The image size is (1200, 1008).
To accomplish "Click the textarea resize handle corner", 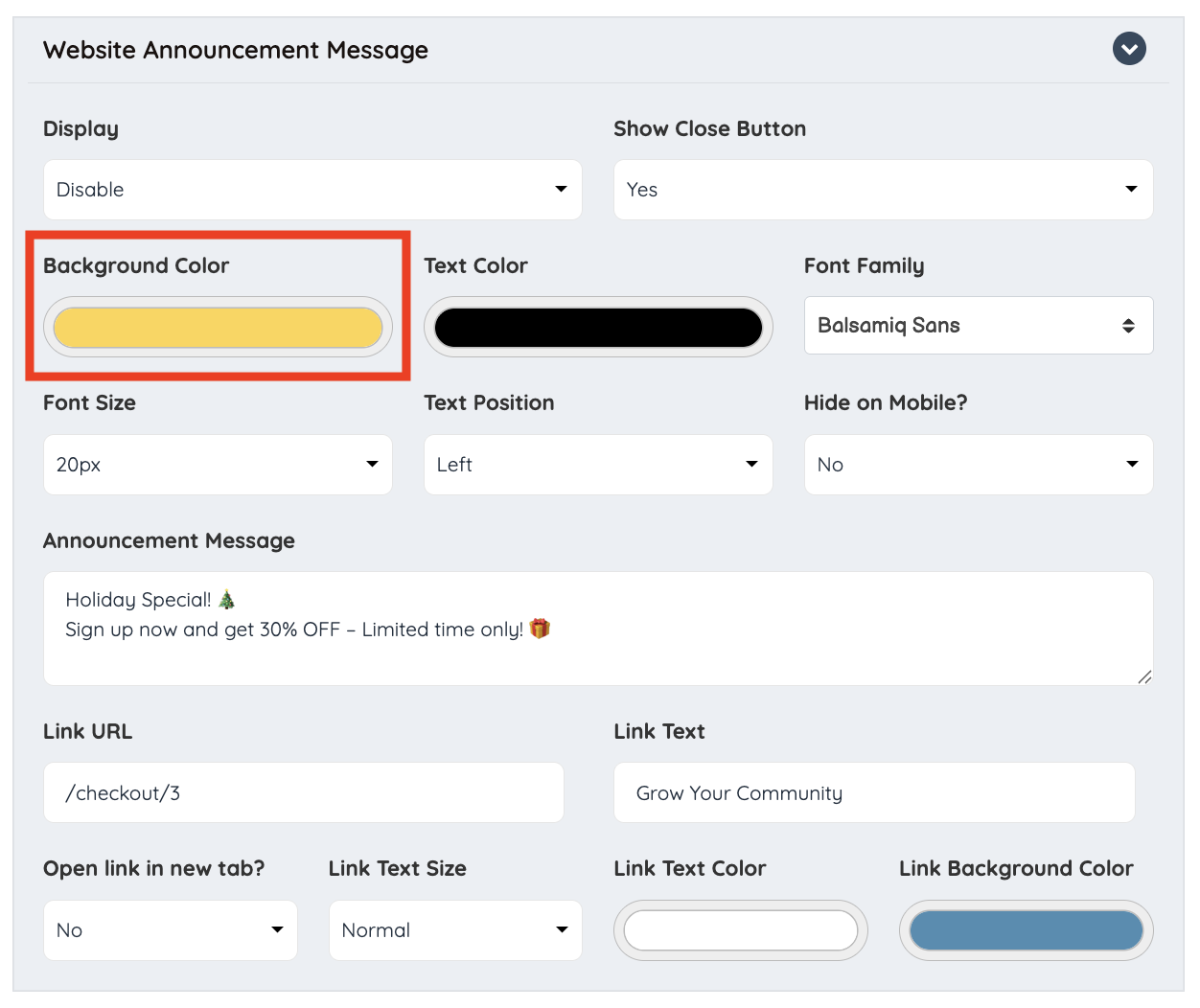I will pos(1144,676).
